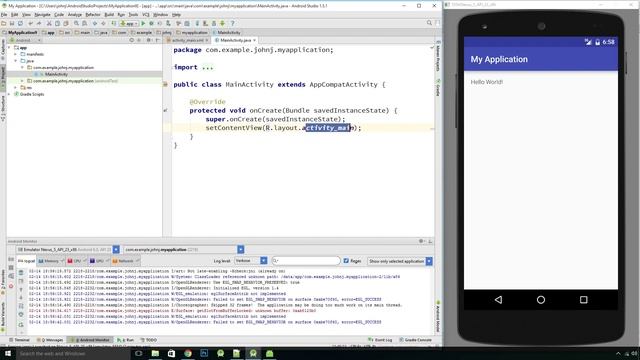
Task: Toggle the Gradle tool window side button
Action: tap(438, 87)
